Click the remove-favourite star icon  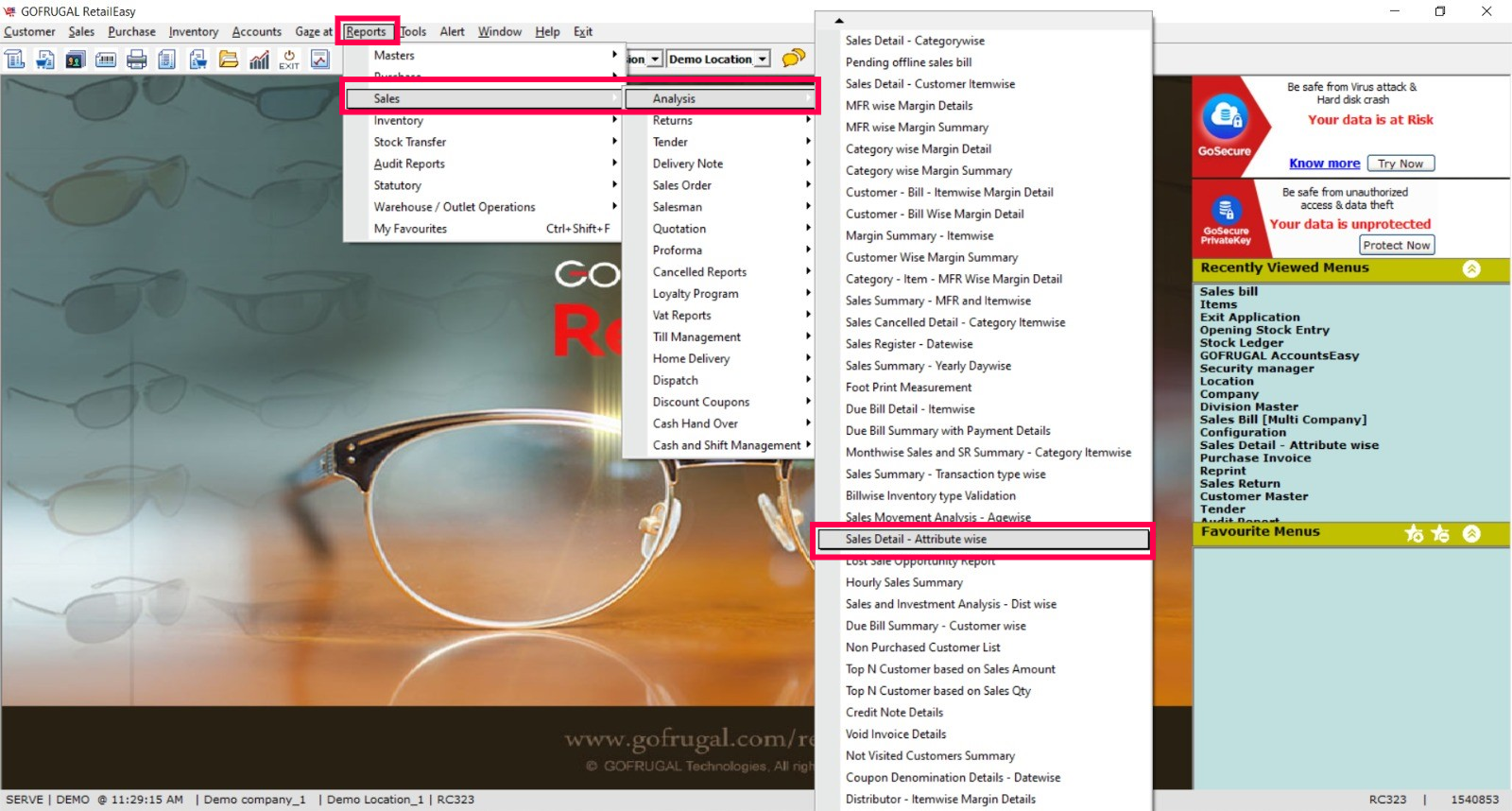(x=1440, y=533)
